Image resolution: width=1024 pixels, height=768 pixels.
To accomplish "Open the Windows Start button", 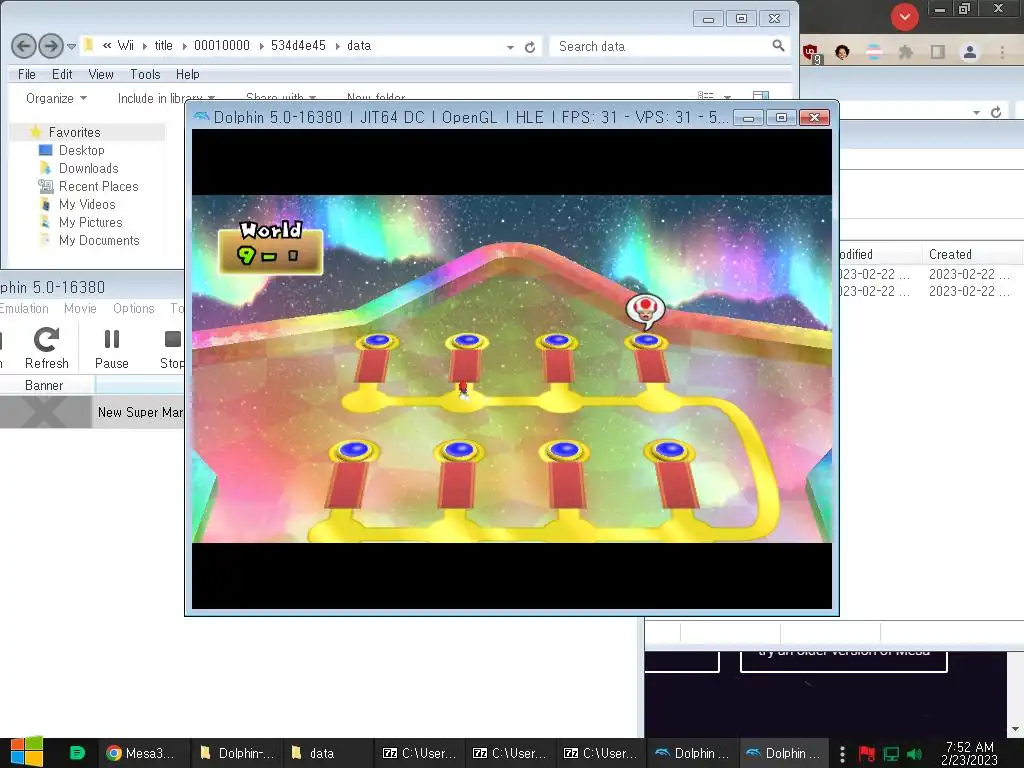I will (x=26, y=752).
